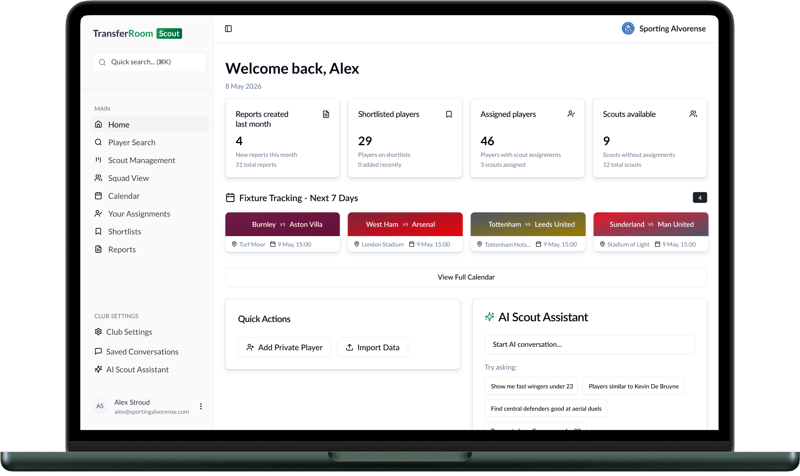The height and width of the screenshot is (476, 800).
Task: Click the calendar icon beside Fixture Tracking
Action: pyautogui.click(x=230, y=197)
